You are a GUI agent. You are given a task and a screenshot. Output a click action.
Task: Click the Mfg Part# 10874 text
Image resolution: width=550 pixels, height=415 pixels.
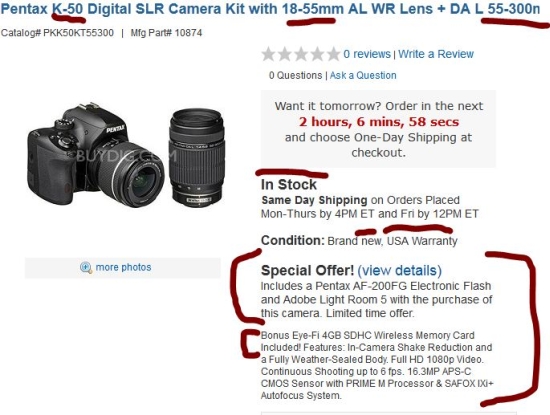pos(166,33)
